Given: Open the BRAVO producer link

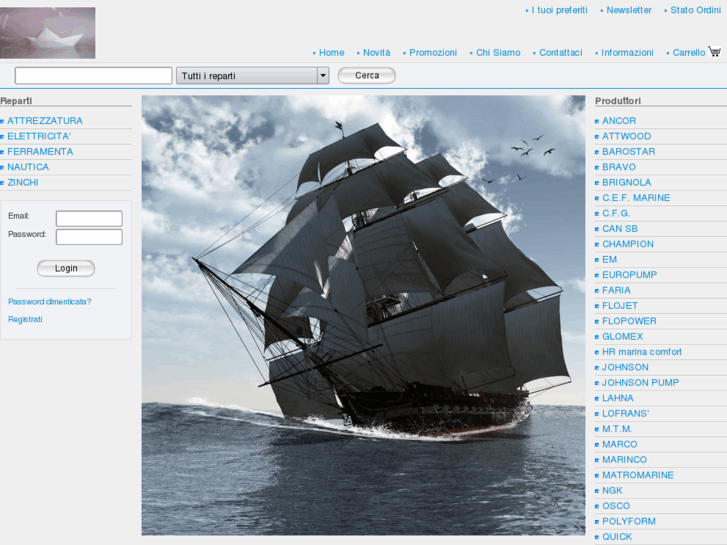Looking at the screenshot, I should click(619, 167).
